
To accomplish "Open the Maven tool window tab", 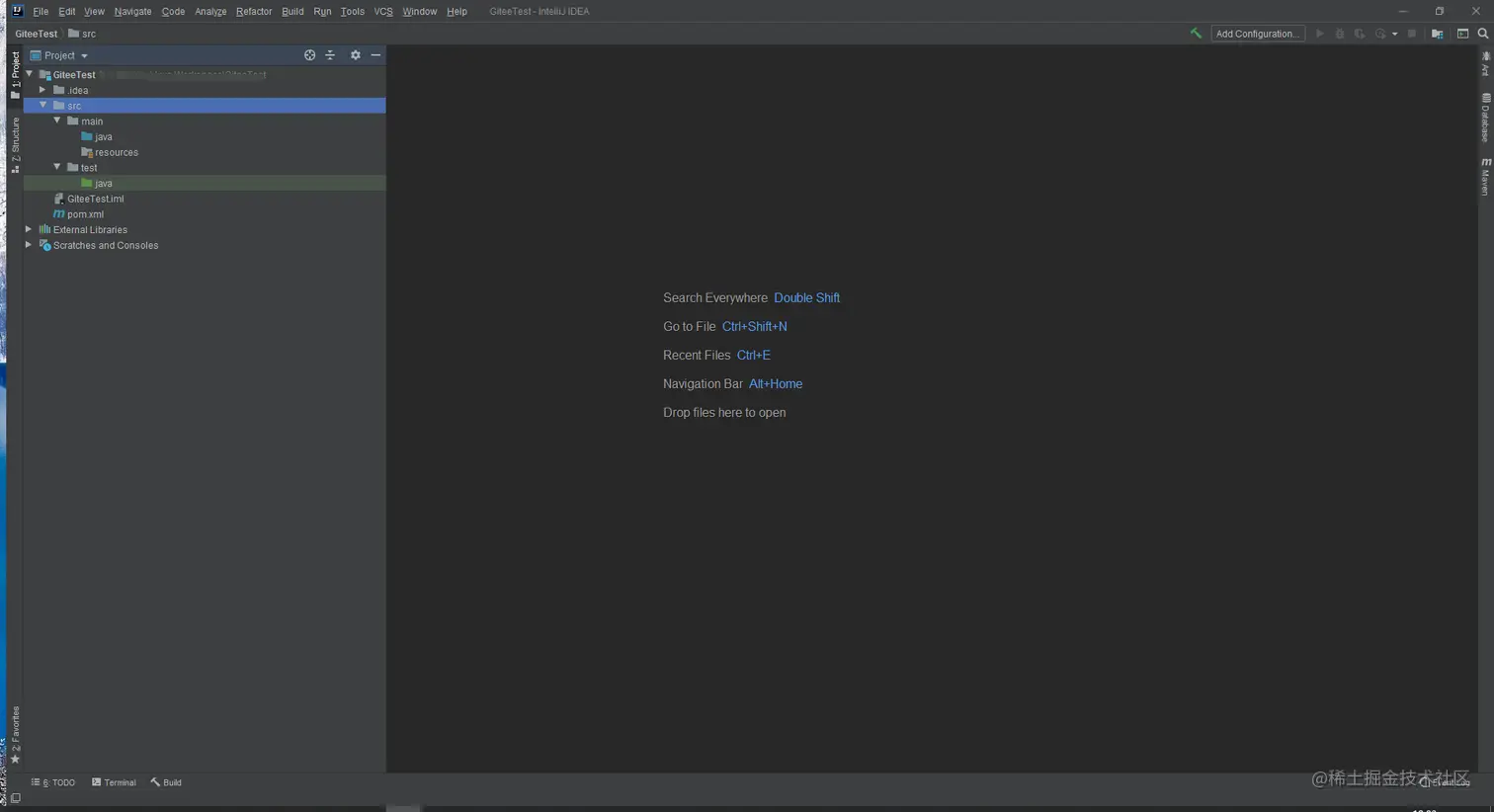I will (x=1485, y=176).
